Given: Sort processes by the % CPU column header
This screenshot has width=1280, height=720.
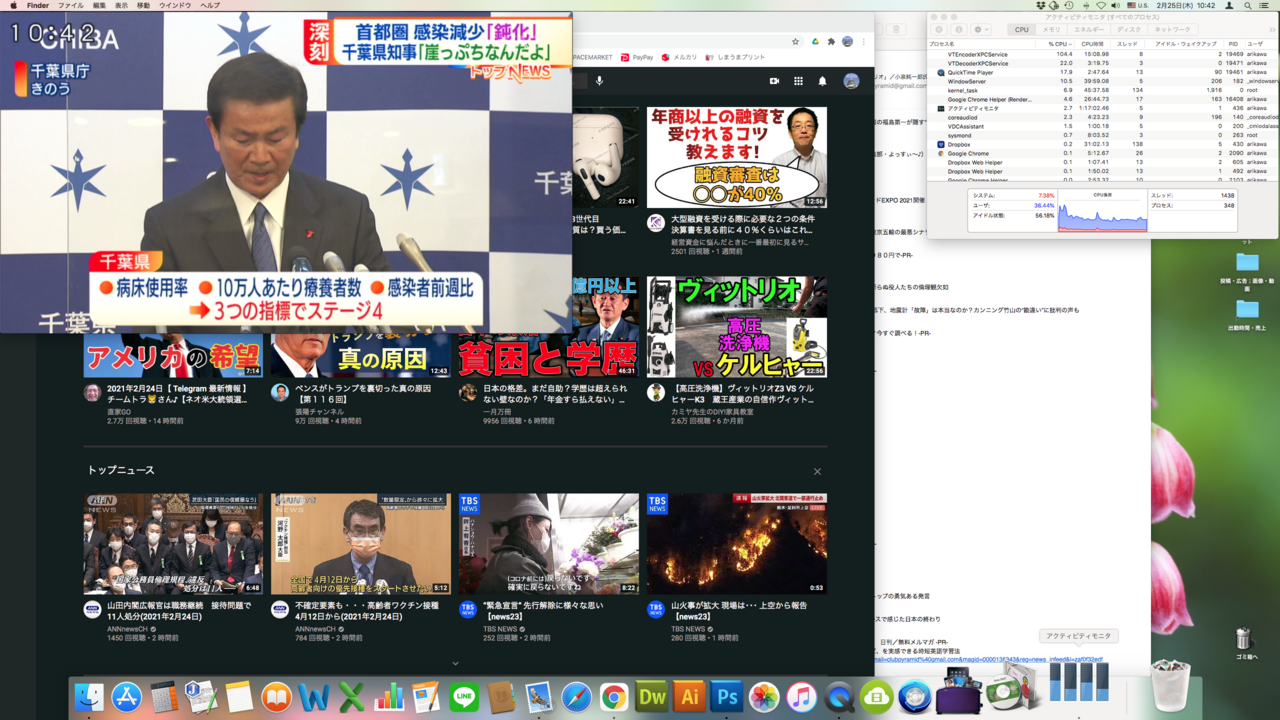Looking at the screenshot, I should click(1058, 44).
